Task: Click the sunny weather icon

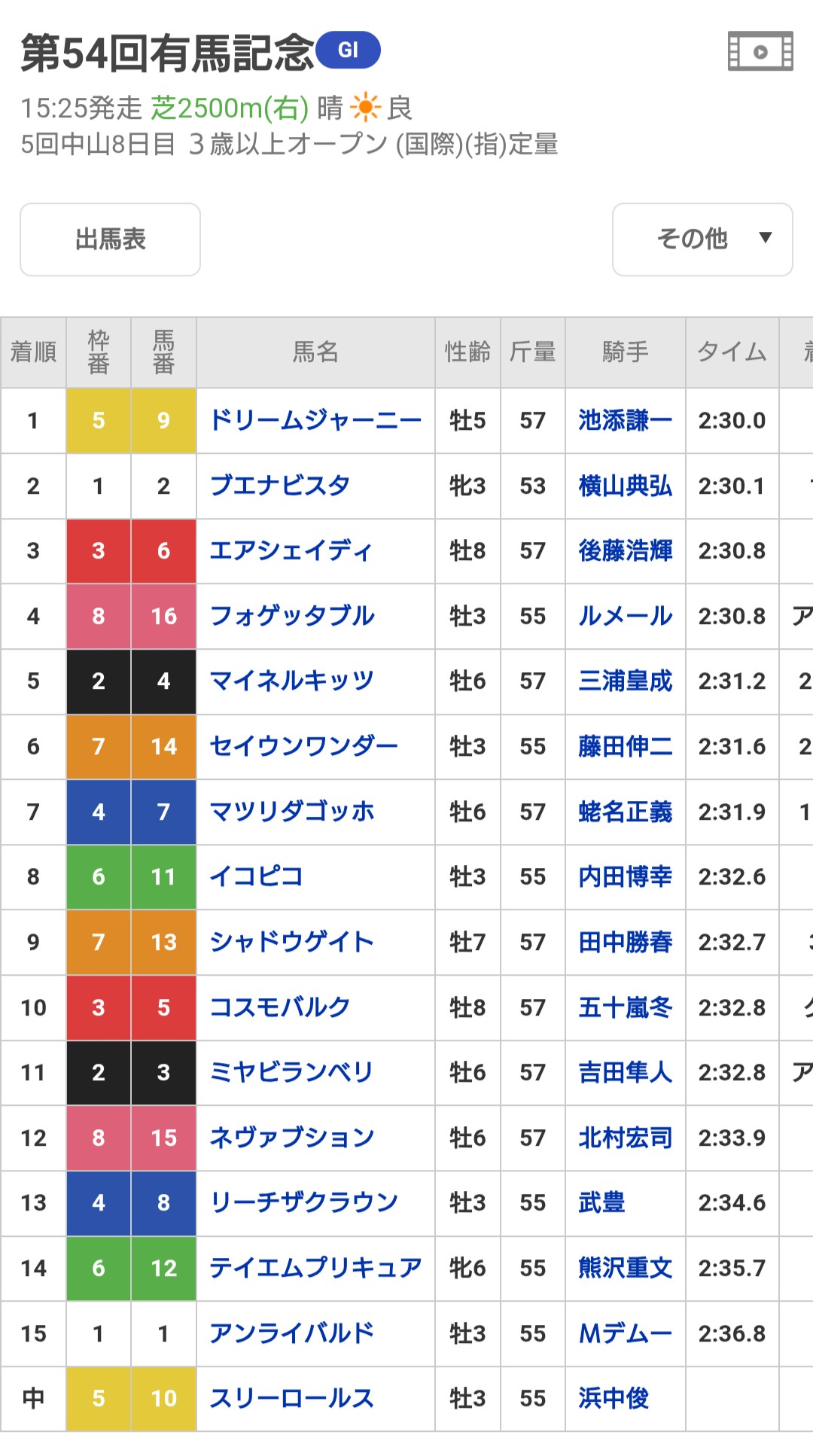Action: (x=366, y=108)
